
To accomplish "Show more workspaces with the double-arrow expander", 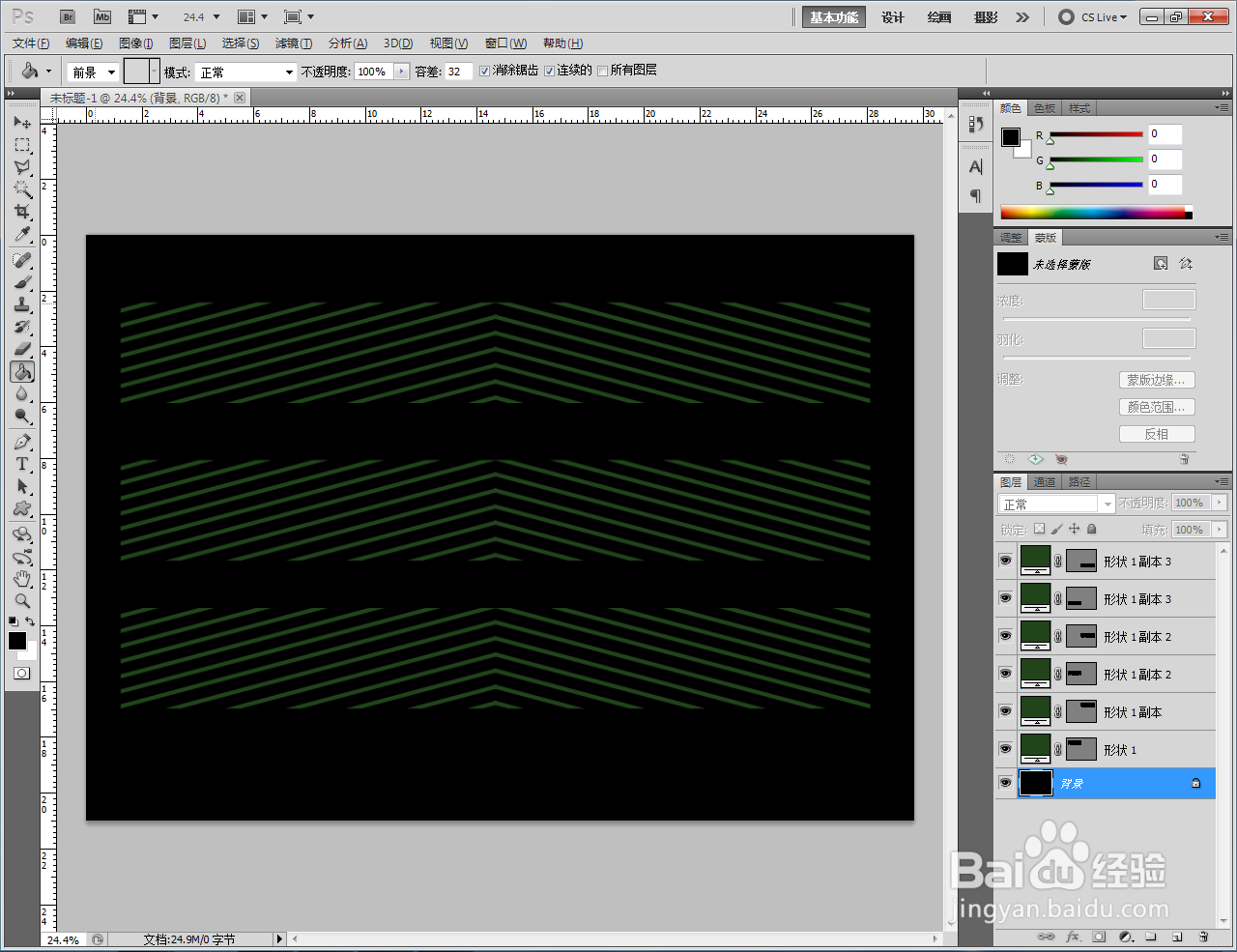I will tap(1022, 17).
